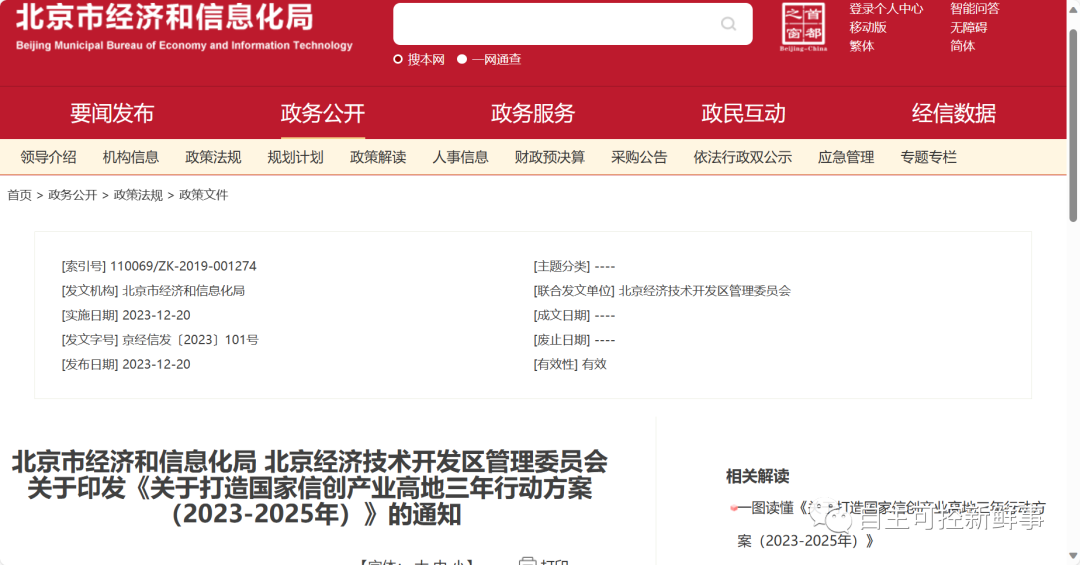
Task: Go to 规划计划 submenu
Action: click(295, 157)
